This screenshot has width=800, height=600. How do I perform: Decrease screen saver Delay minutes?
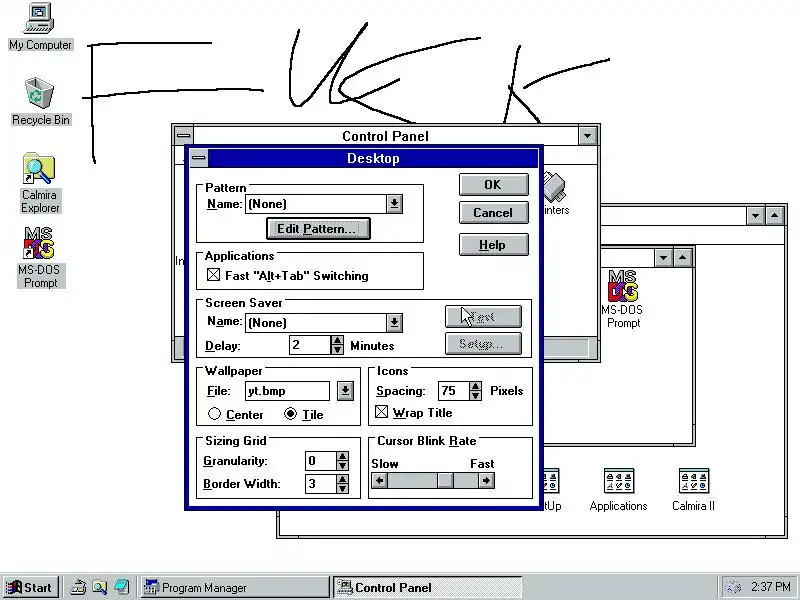pyautogui.click(x=337, y=350)
